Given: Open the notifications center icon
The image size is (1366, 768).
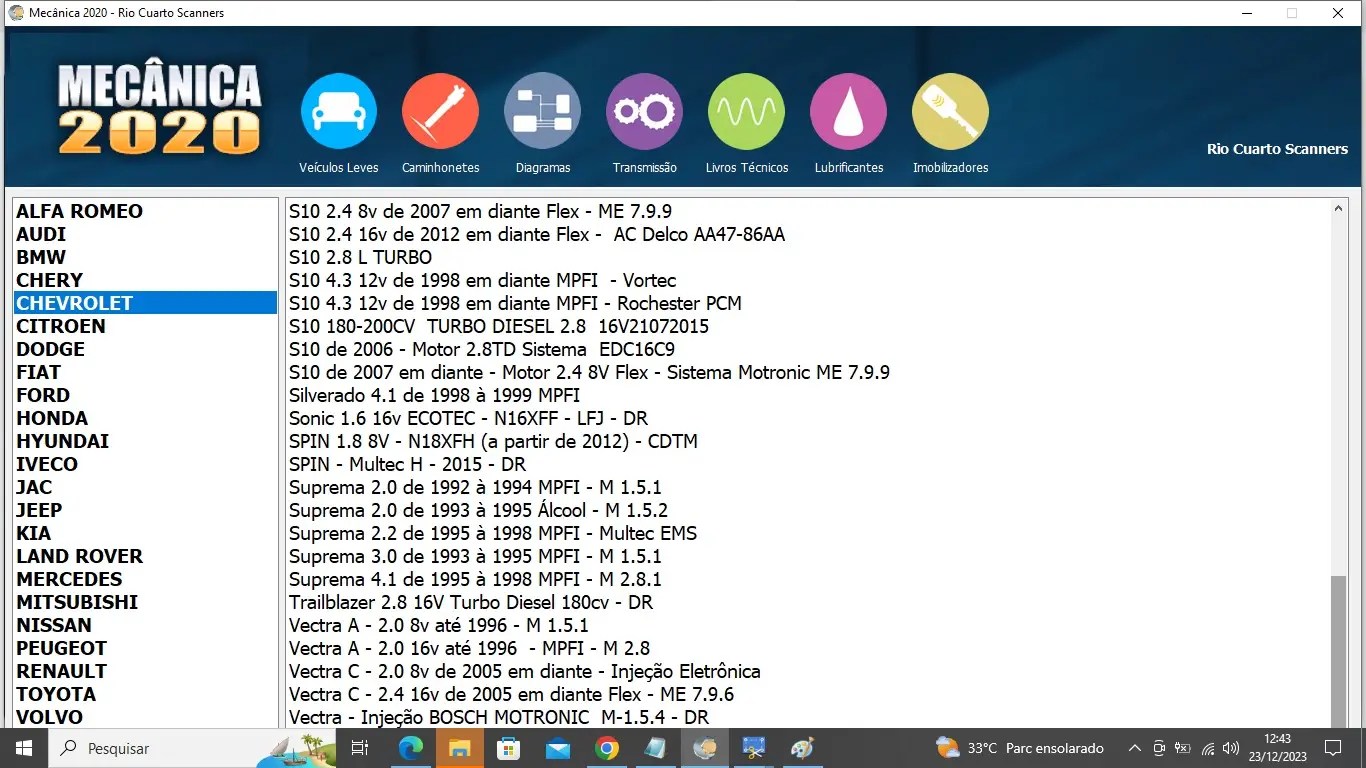Looking at the screenshot, I should (x=1332, y=748).
